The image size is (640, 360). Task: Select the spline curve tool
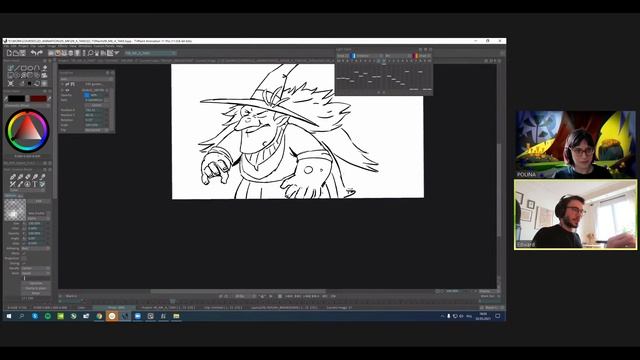[x=37, y=68]
